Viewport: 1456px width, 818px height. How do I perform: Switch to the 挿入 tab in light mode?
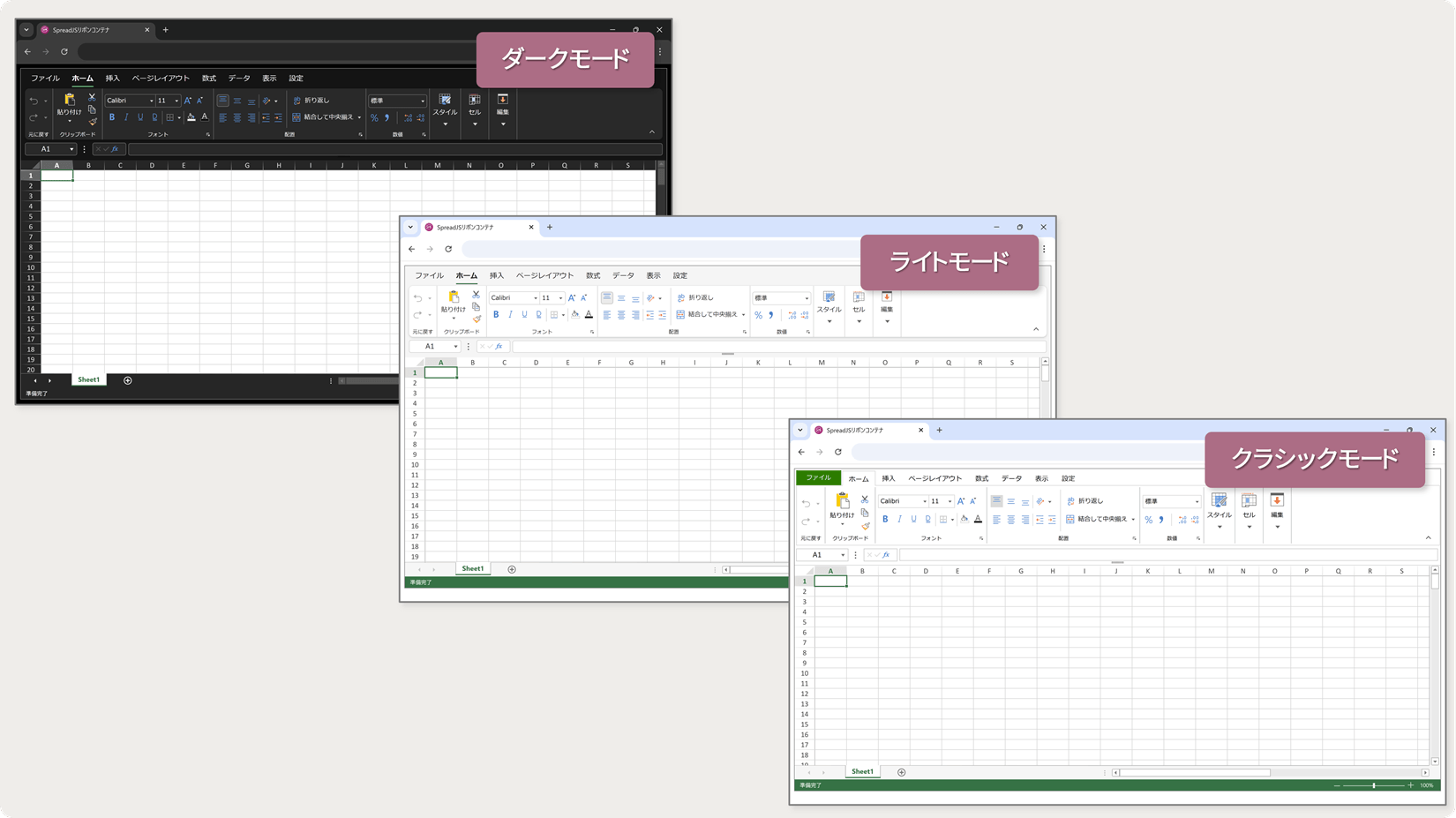click(x=497, y=274)
